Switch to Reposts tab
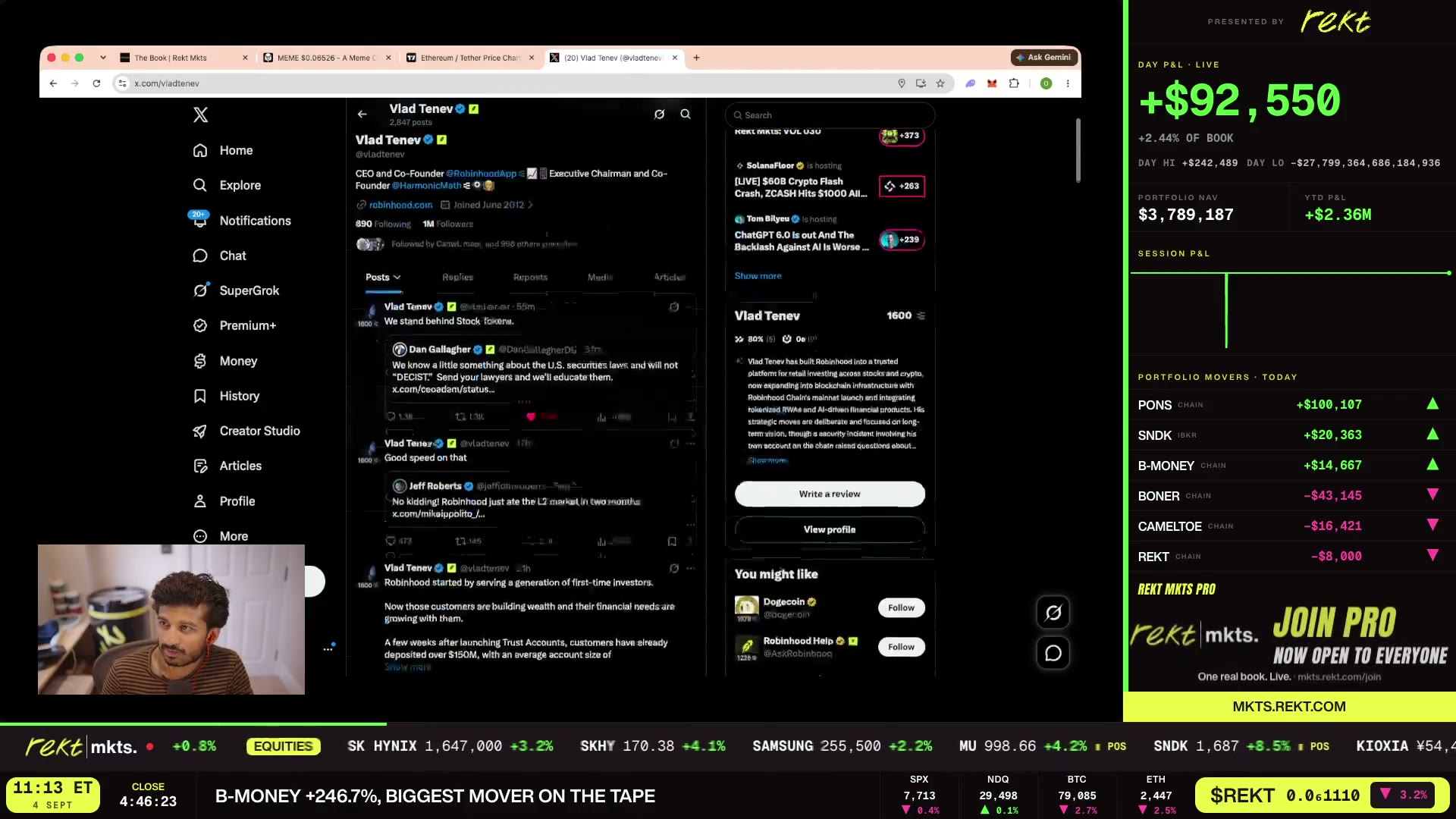The width and height of the screenshot is (1456, 819). [x=530, y=278]
